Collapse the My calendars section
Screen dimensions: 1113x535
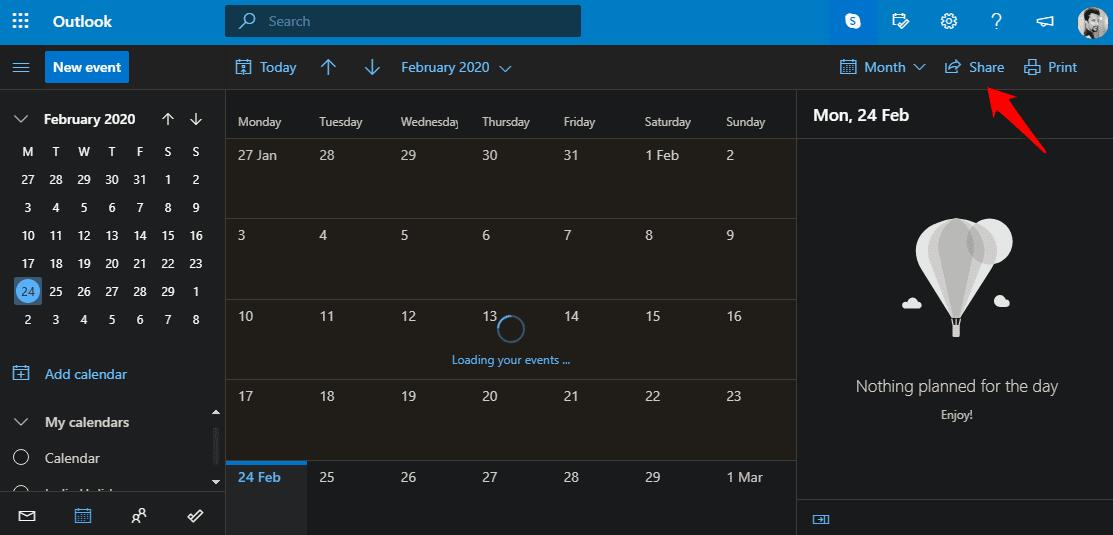[21, 422]
